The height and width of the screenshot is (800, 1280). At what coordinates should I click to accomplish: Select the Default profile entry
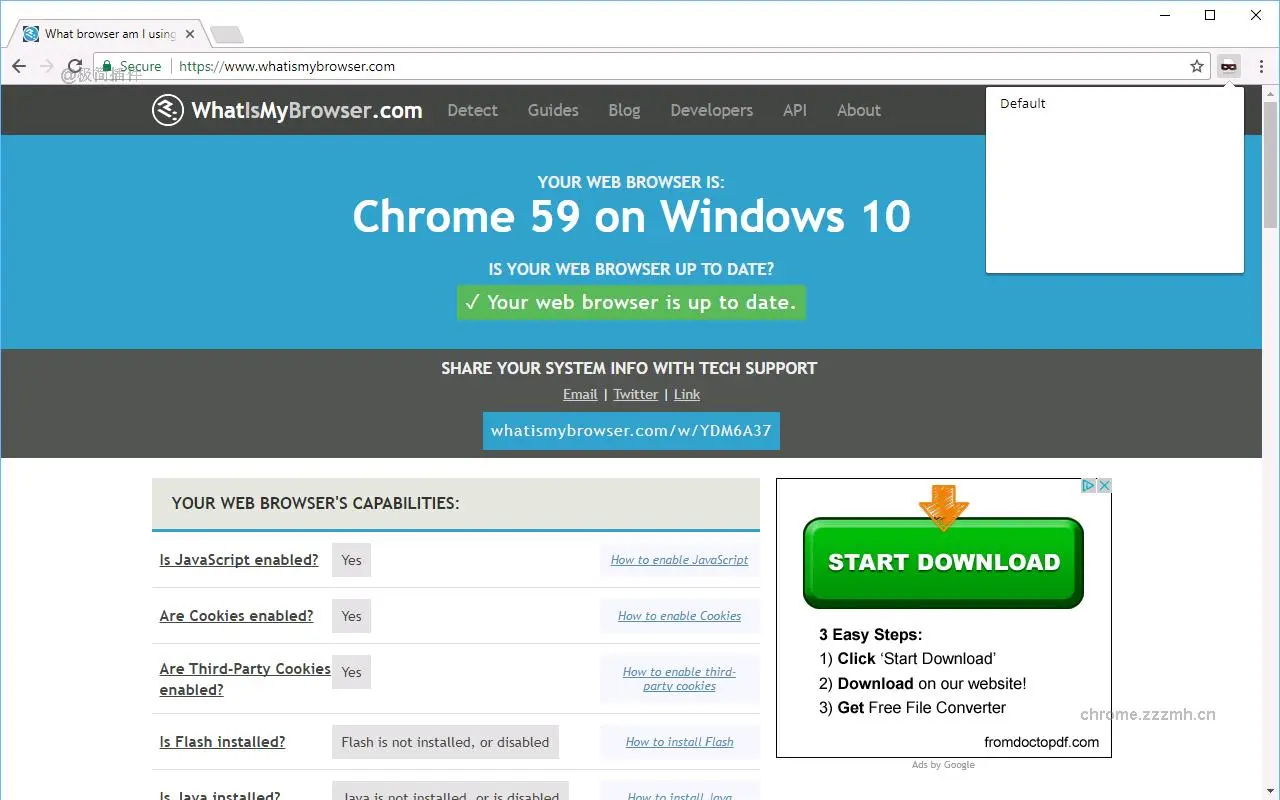click(1022, 103)
